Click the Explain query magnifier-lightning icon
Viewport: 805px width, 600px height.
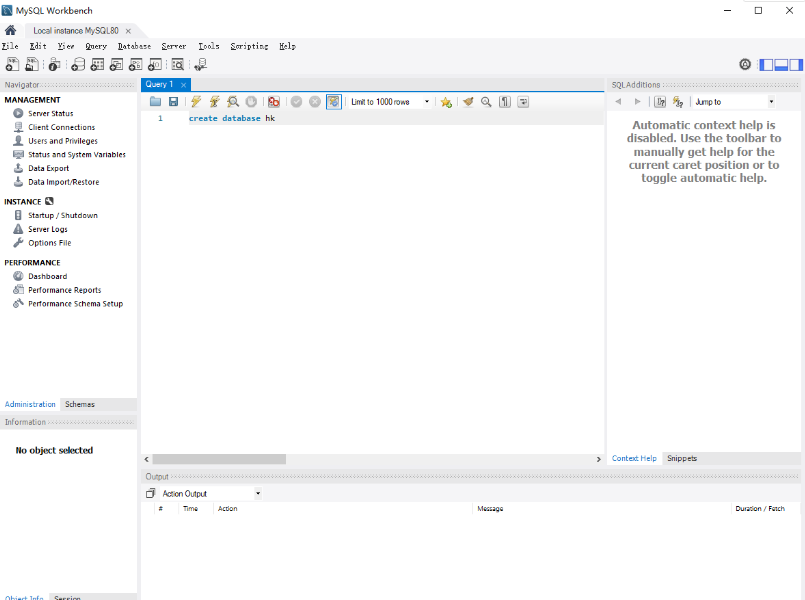[233, 102]
